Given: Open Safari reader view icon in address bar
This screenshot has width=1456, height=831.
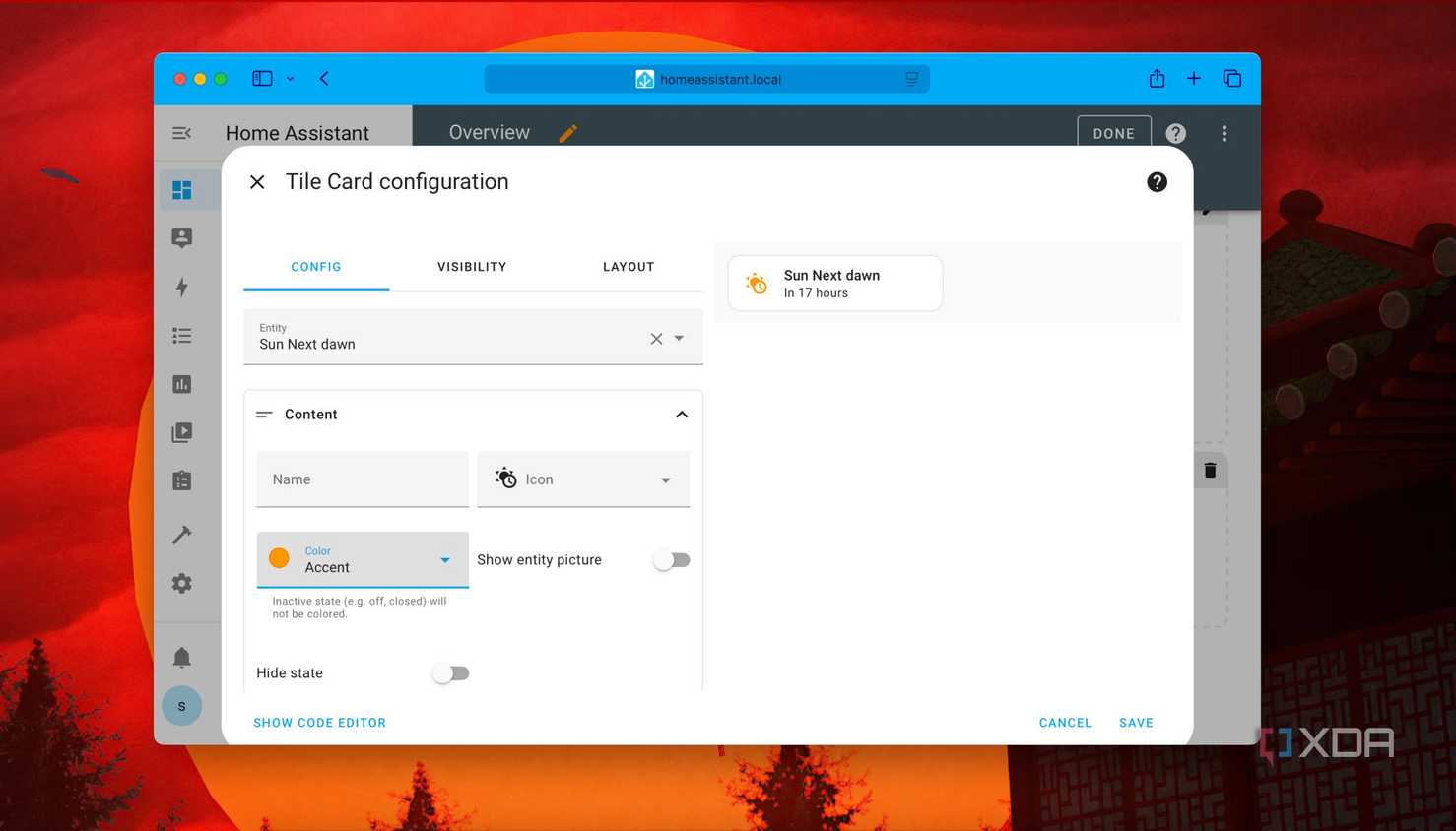Looking at the screenshot, I should 911,79.
